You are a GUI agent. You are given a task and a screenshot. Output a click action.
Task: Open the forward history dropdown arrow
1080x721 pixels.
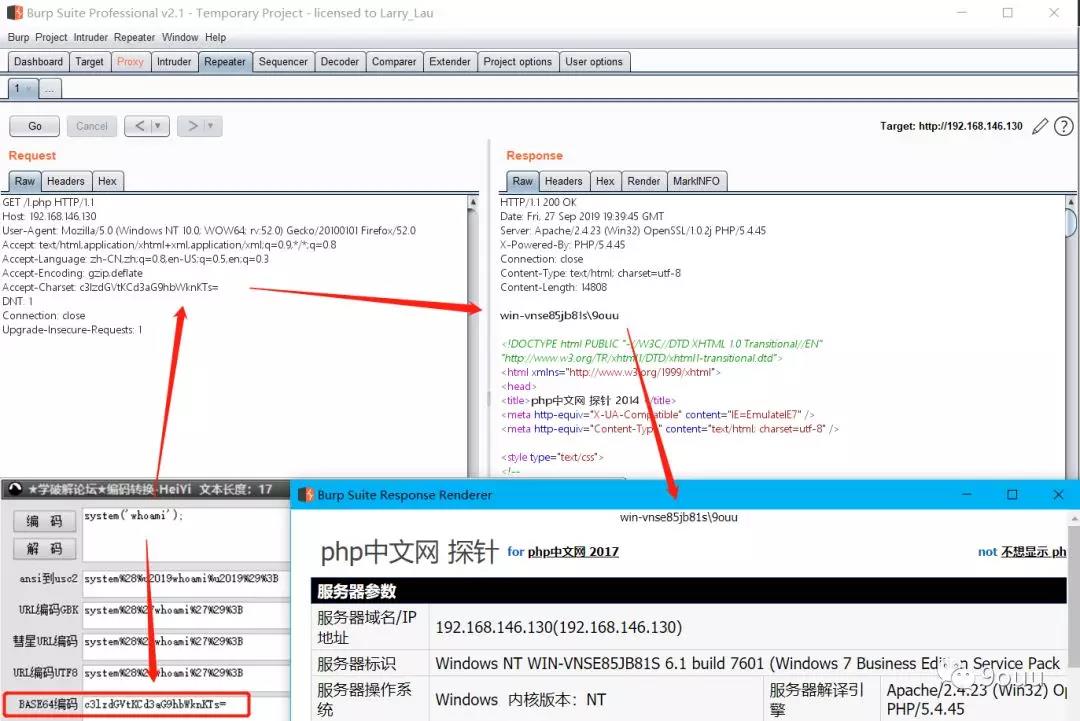pos(211,126)
